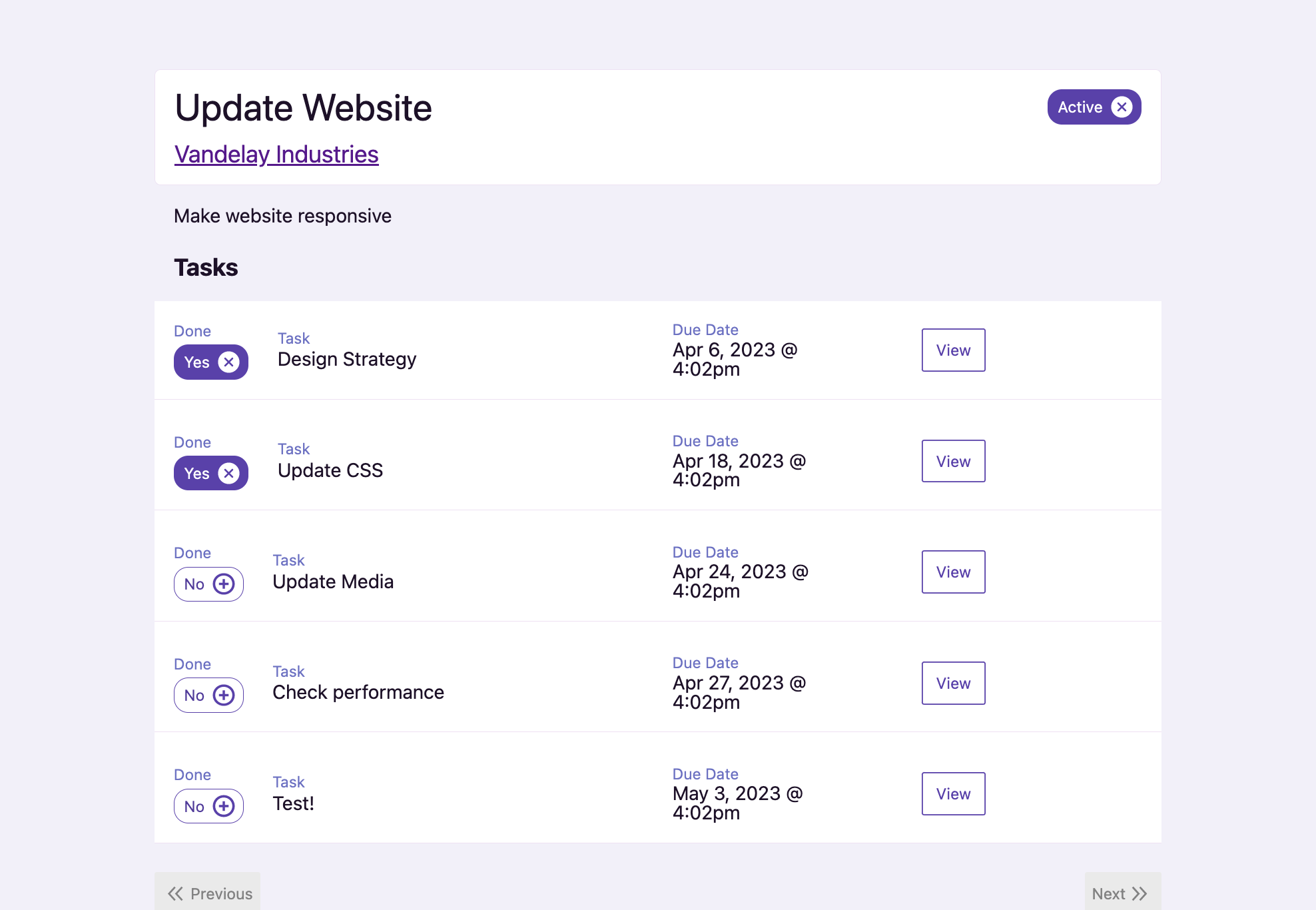Click the double chevron on Previous button
1316x910 pixels.
(x=175, y=894)
